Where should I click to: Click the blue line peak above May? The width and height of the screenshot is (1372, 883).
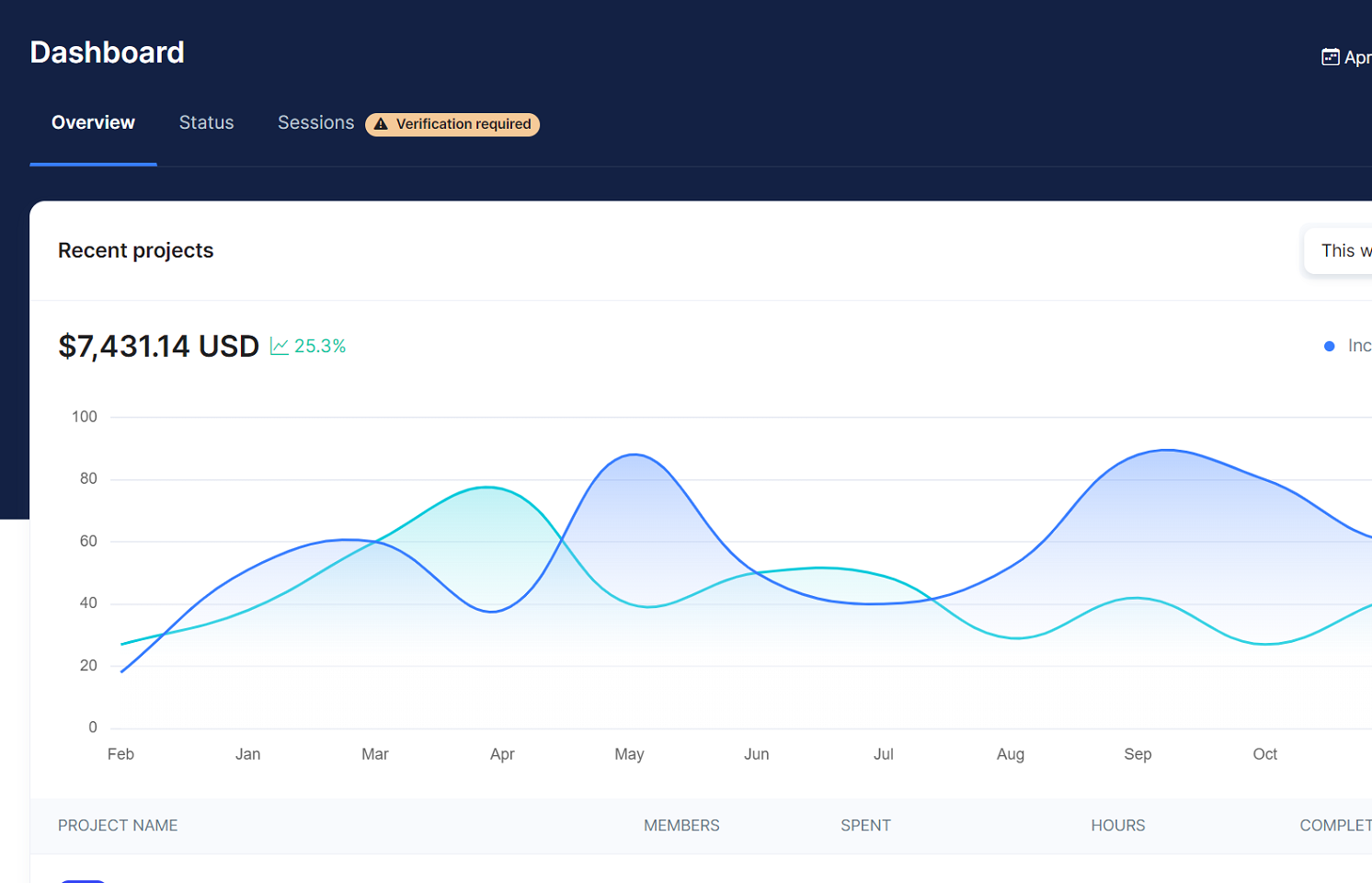(x=634, y=454)
